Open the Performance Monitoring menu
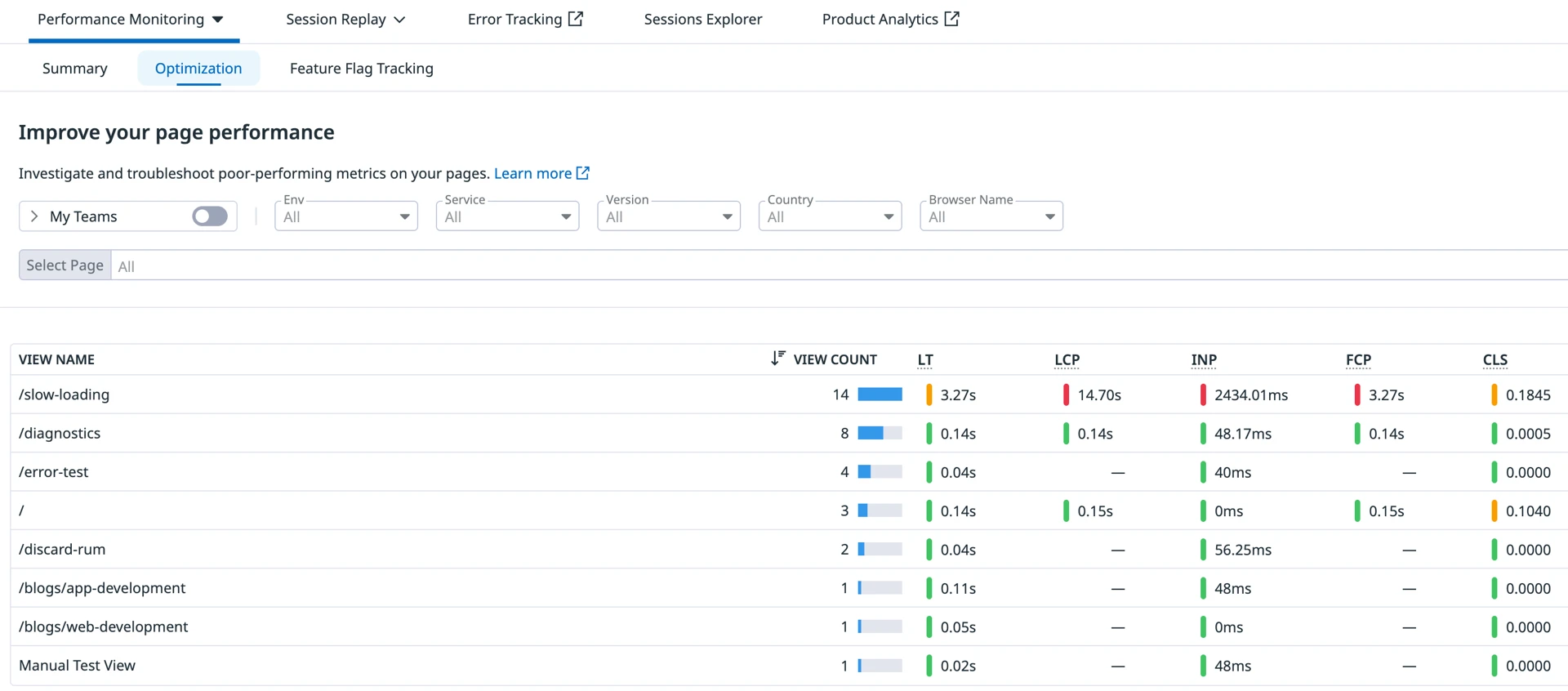 tap(131, 19)
